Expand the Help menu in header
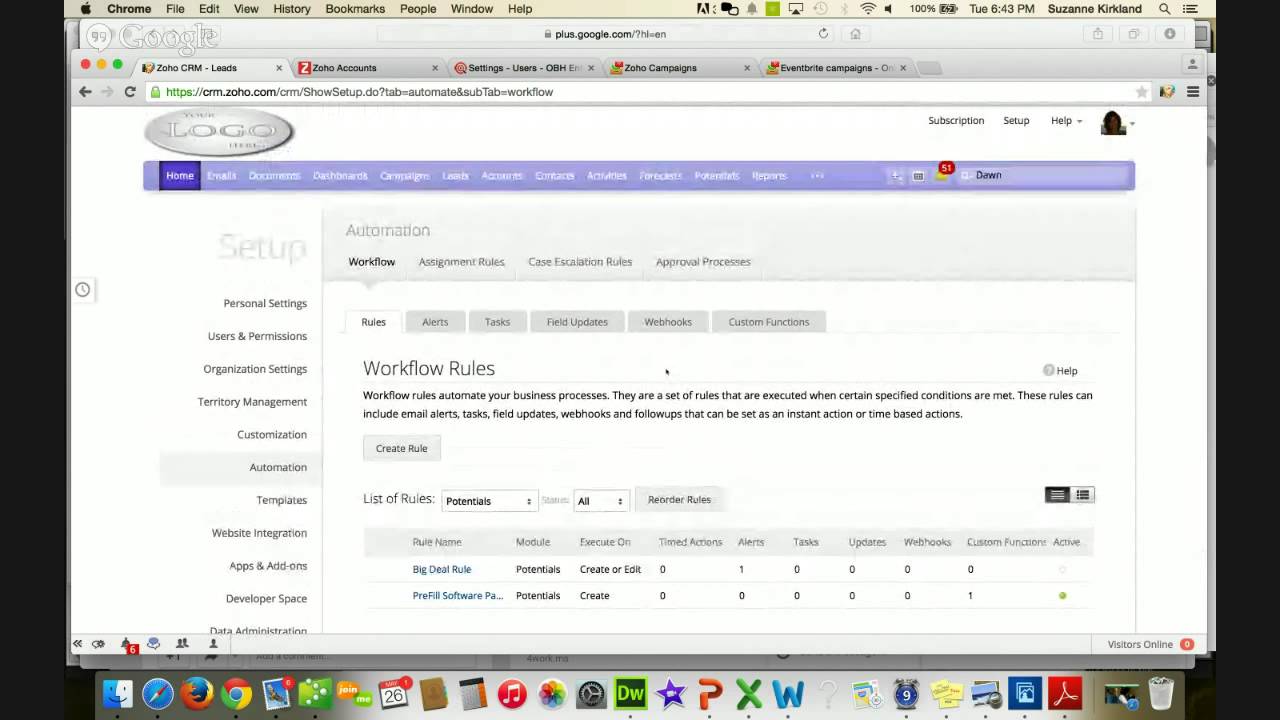 (x=1066, y=120)
